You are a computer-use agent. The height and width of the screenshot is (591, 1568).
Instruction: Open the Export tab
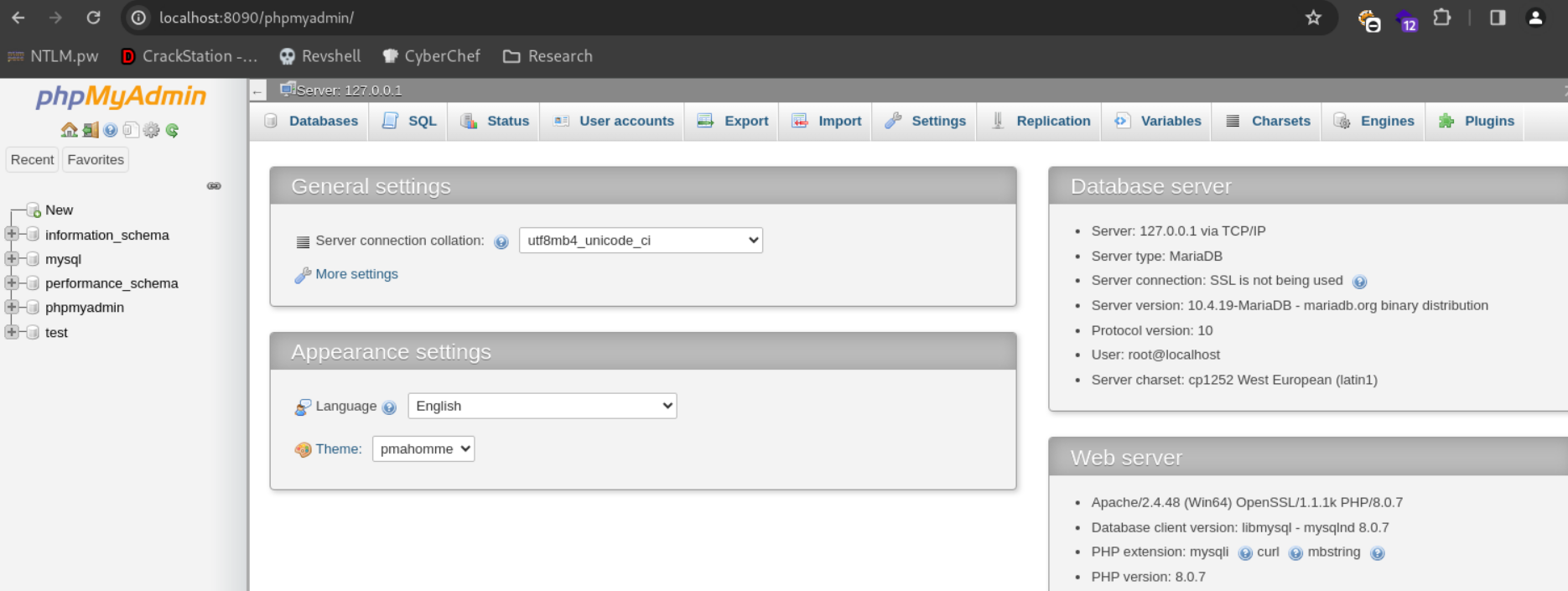[732, 121]
